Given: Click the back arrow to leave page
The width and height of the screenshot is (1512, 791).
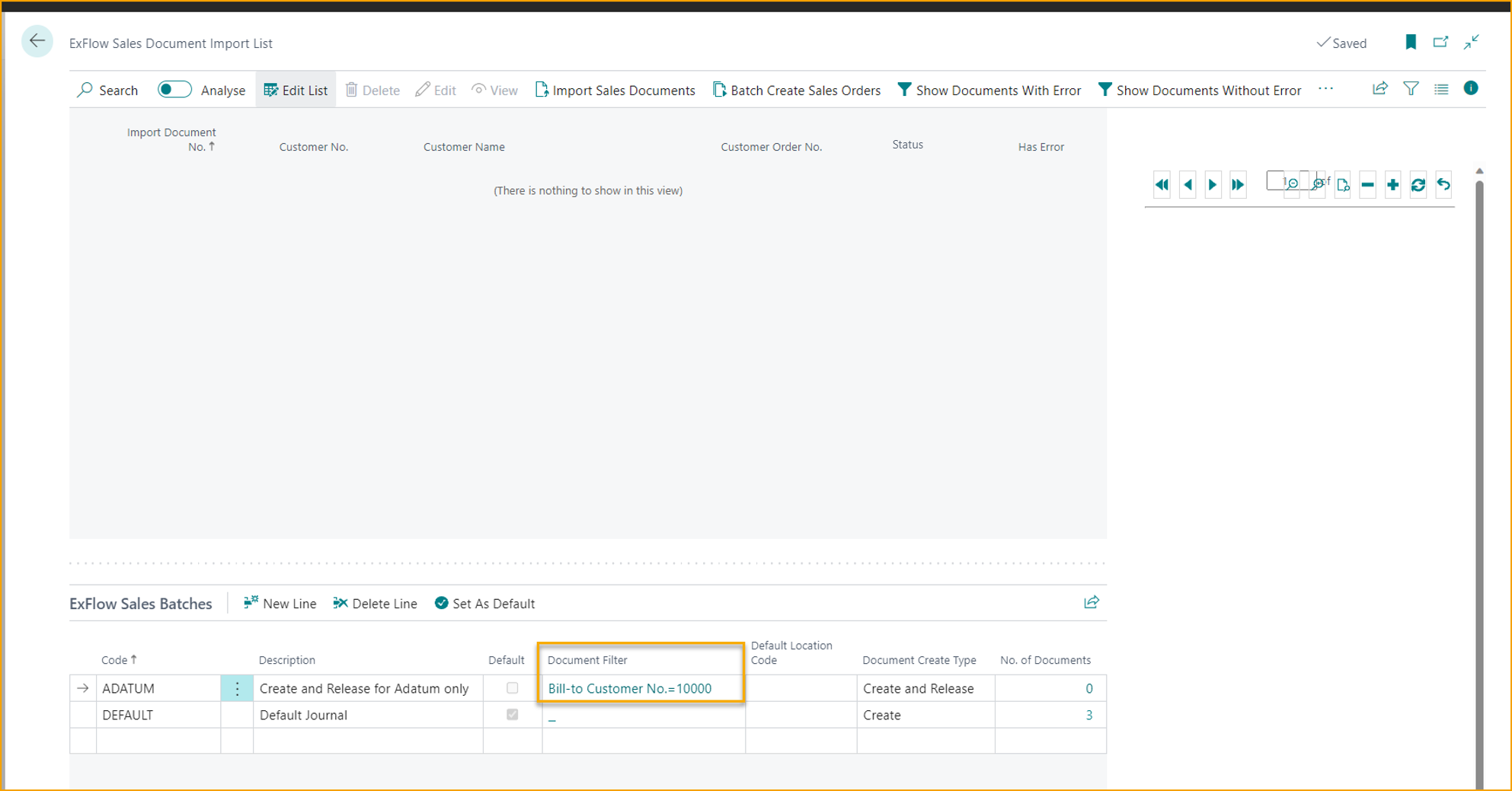Looking at the screenshot, I should tap(37, 42).
